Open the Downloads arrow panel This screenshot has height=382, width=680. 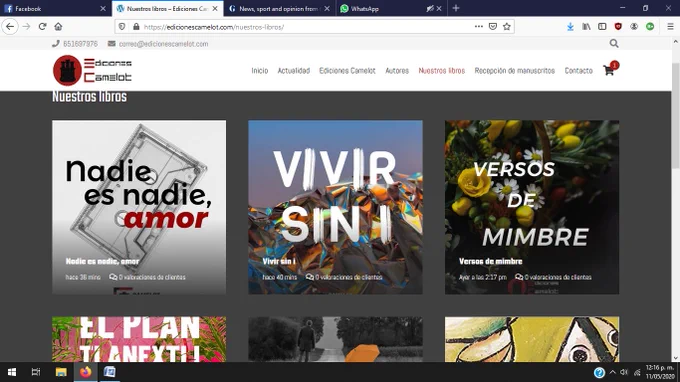point(570,27)
